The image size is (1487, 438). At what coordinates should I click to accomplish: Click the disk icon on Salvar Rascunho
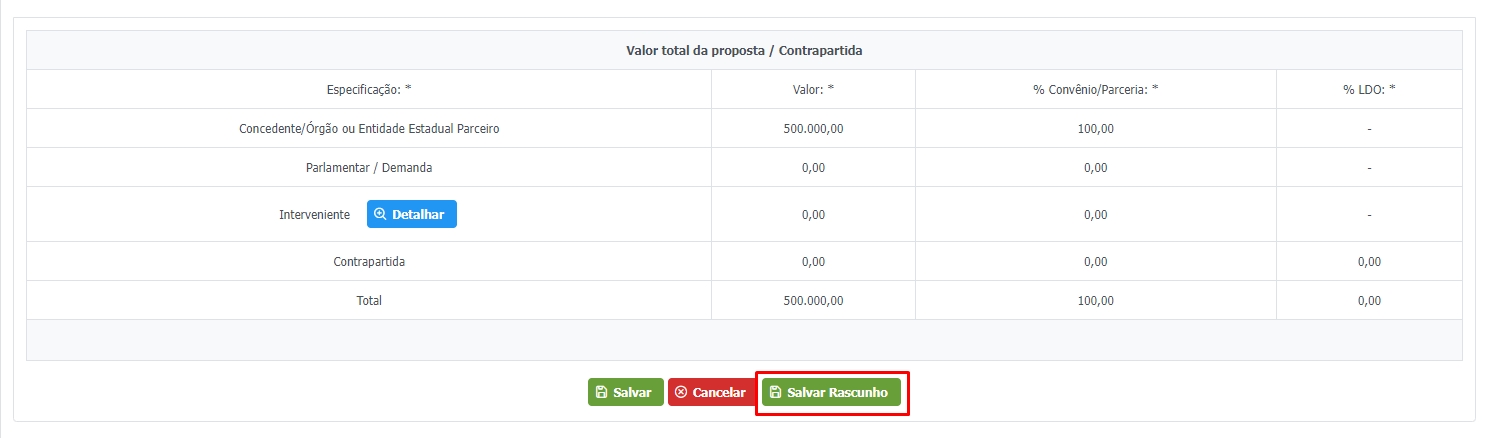(x=775, y=393)
